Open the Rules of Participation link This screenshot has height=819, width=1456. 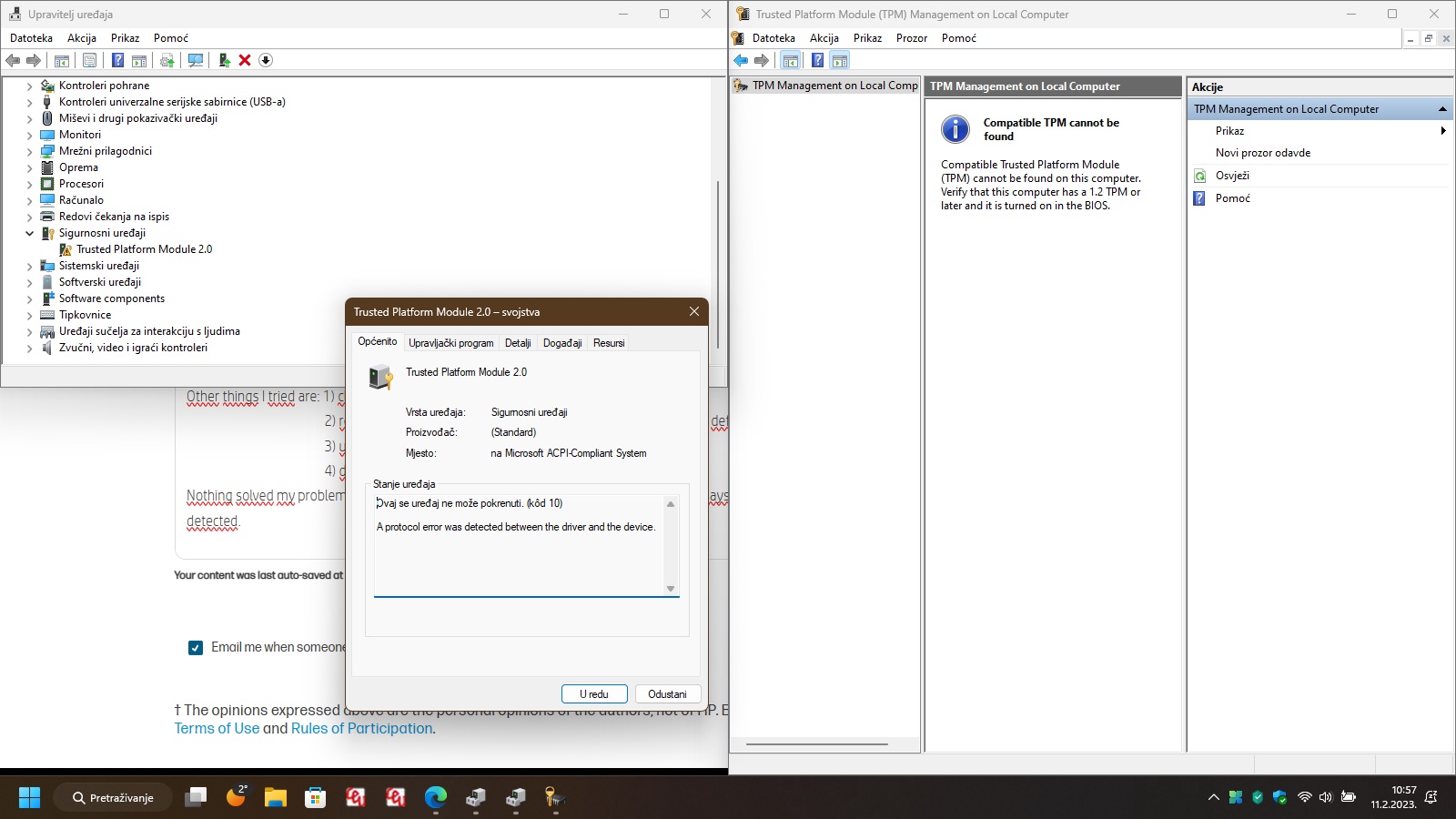click(360, 728)
